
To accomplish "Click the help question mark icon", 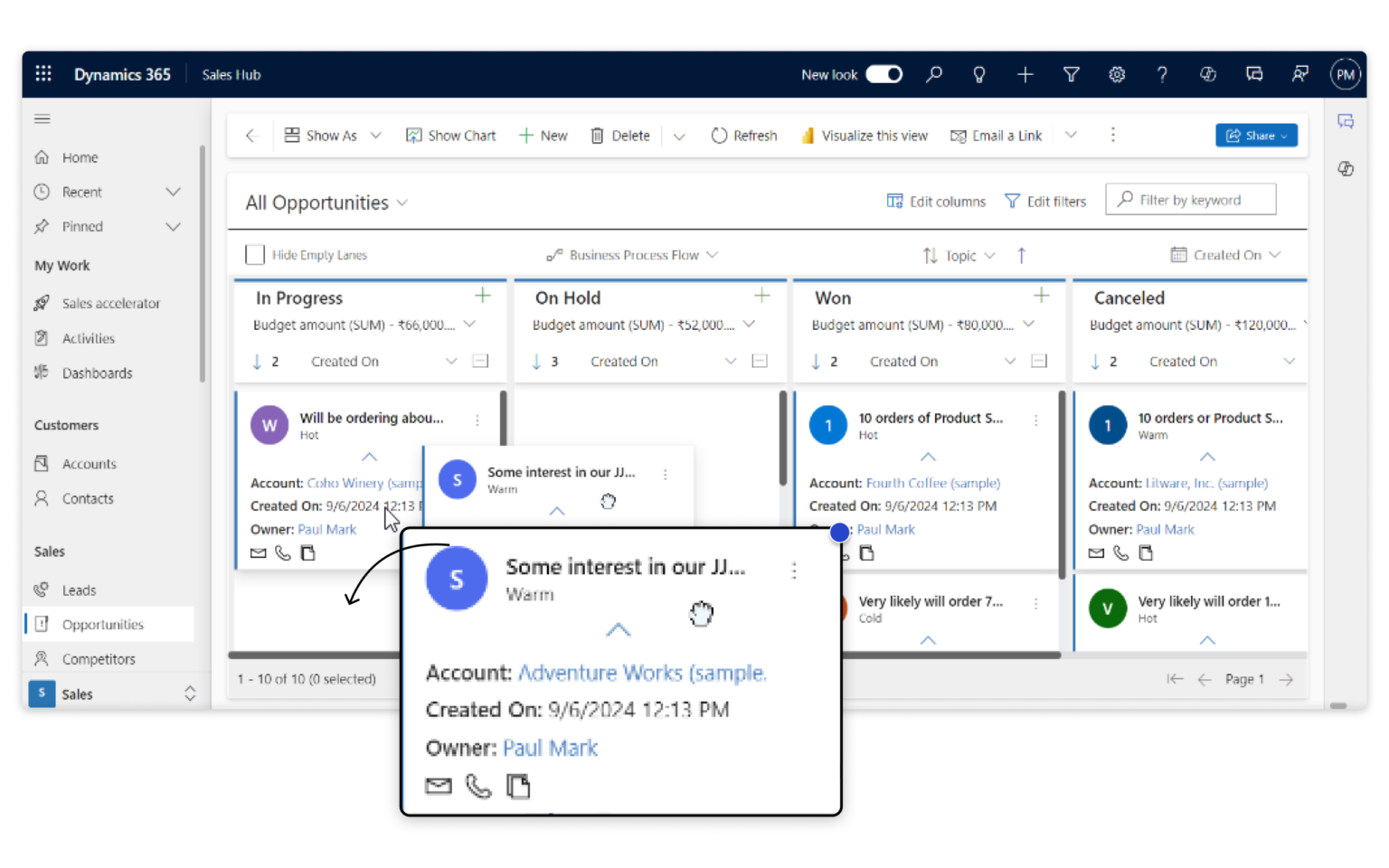I will [1162, 75].
